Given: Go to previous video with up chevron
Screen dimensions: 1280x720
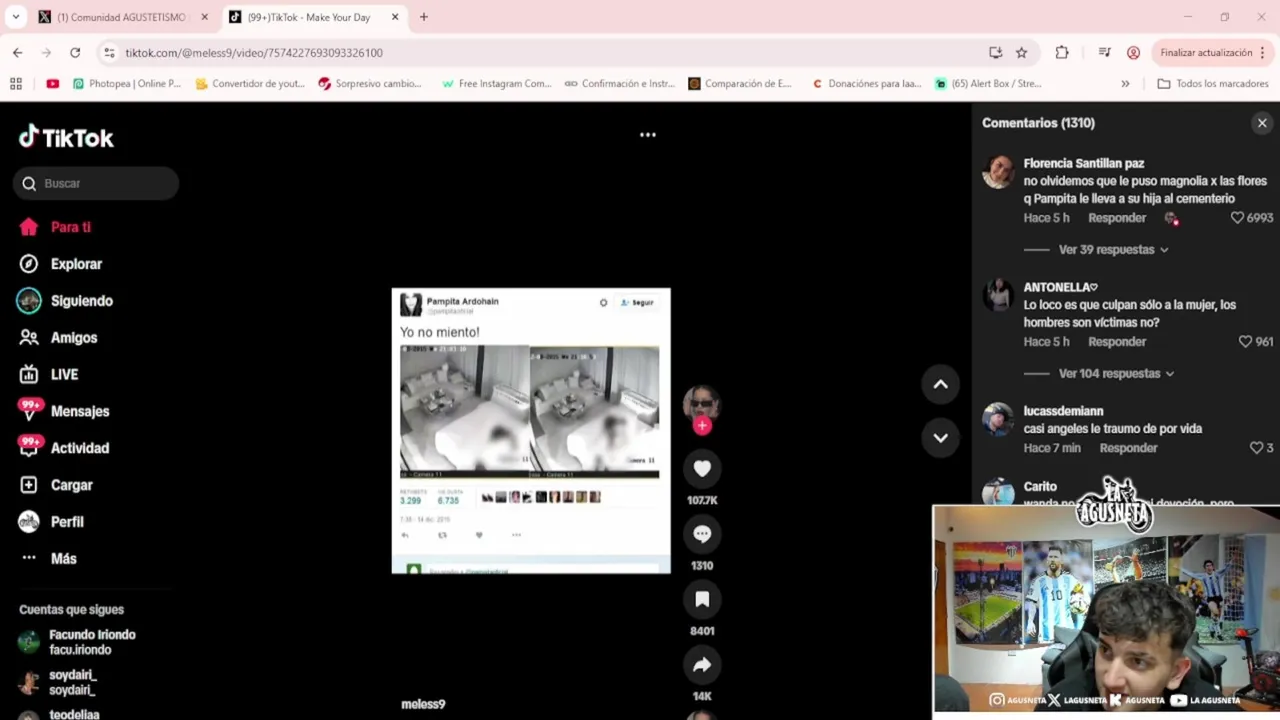Looking at the screenshot, I should [941, 384].
